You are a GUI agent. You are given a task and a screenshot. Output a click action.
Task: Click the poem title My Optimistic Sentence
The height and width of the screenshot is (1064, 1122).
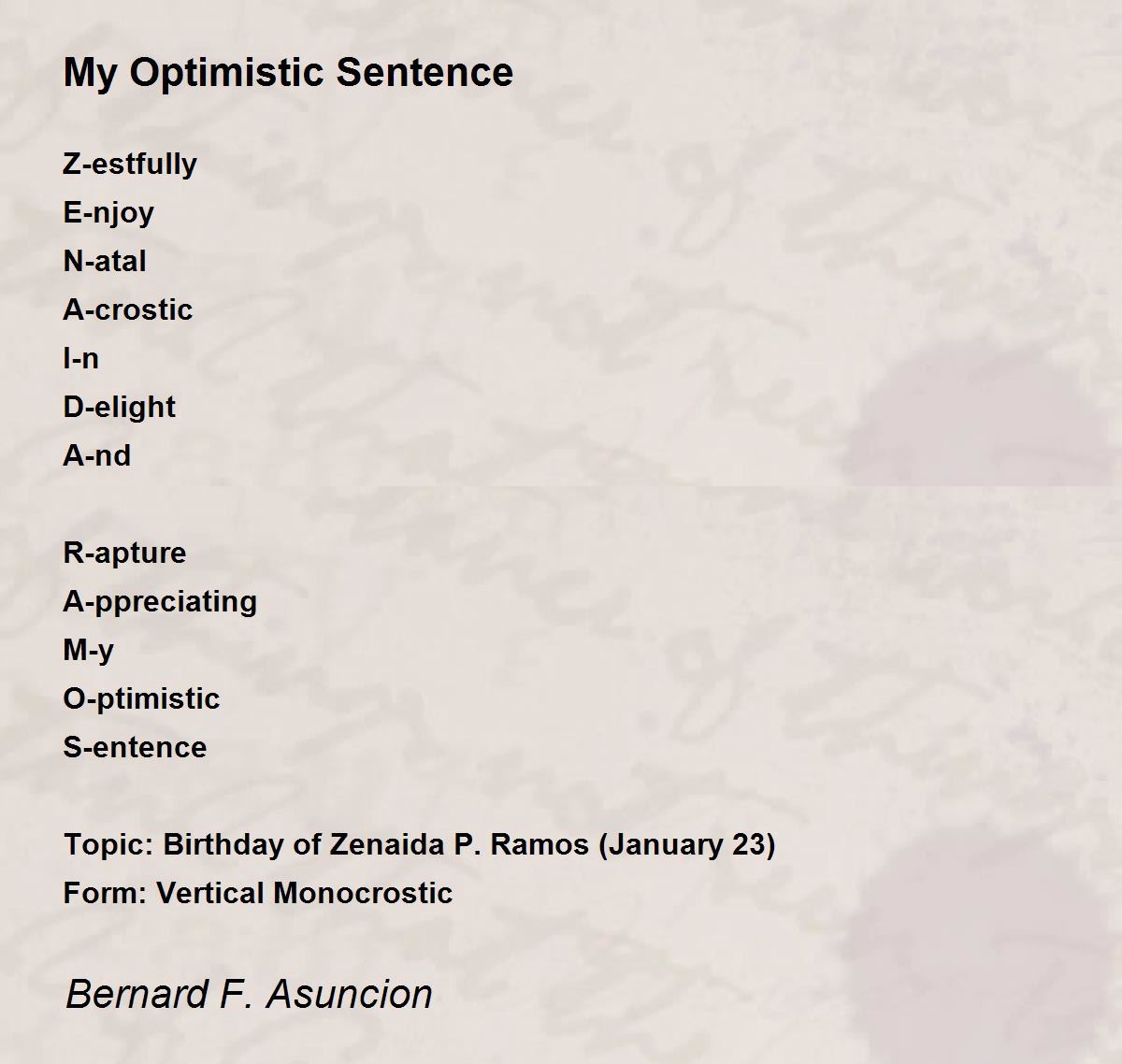[x=288, y=73]
